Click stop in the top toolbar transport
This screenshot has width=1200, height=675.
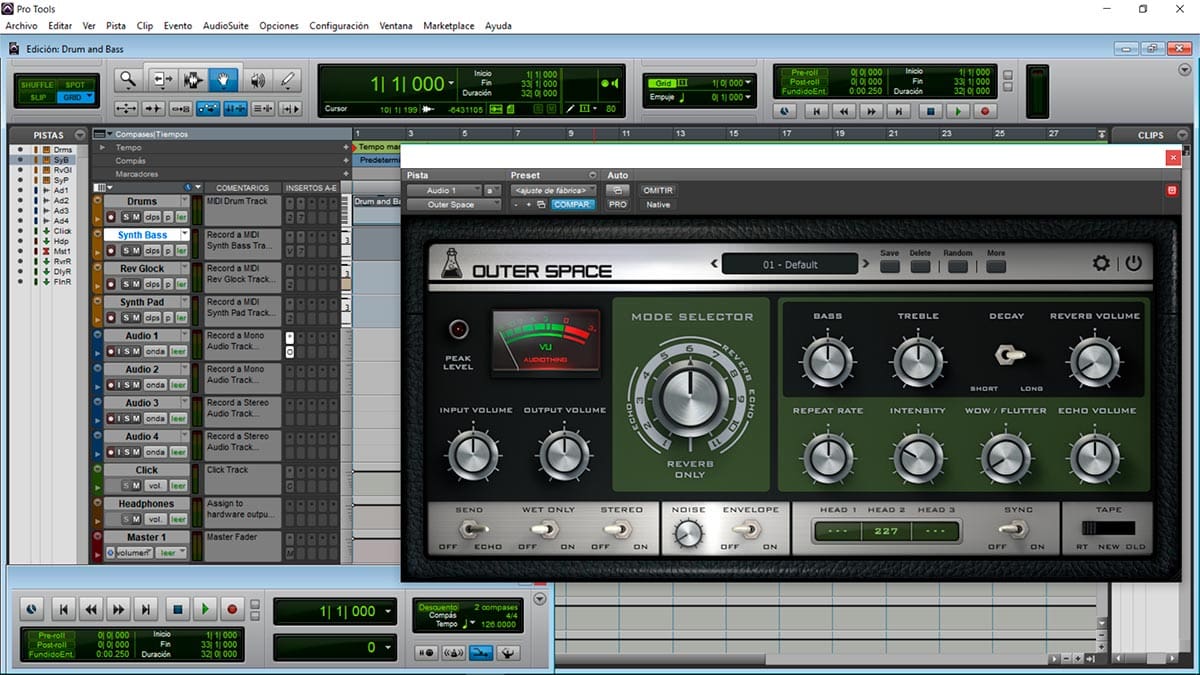click(x=929, y=112)
